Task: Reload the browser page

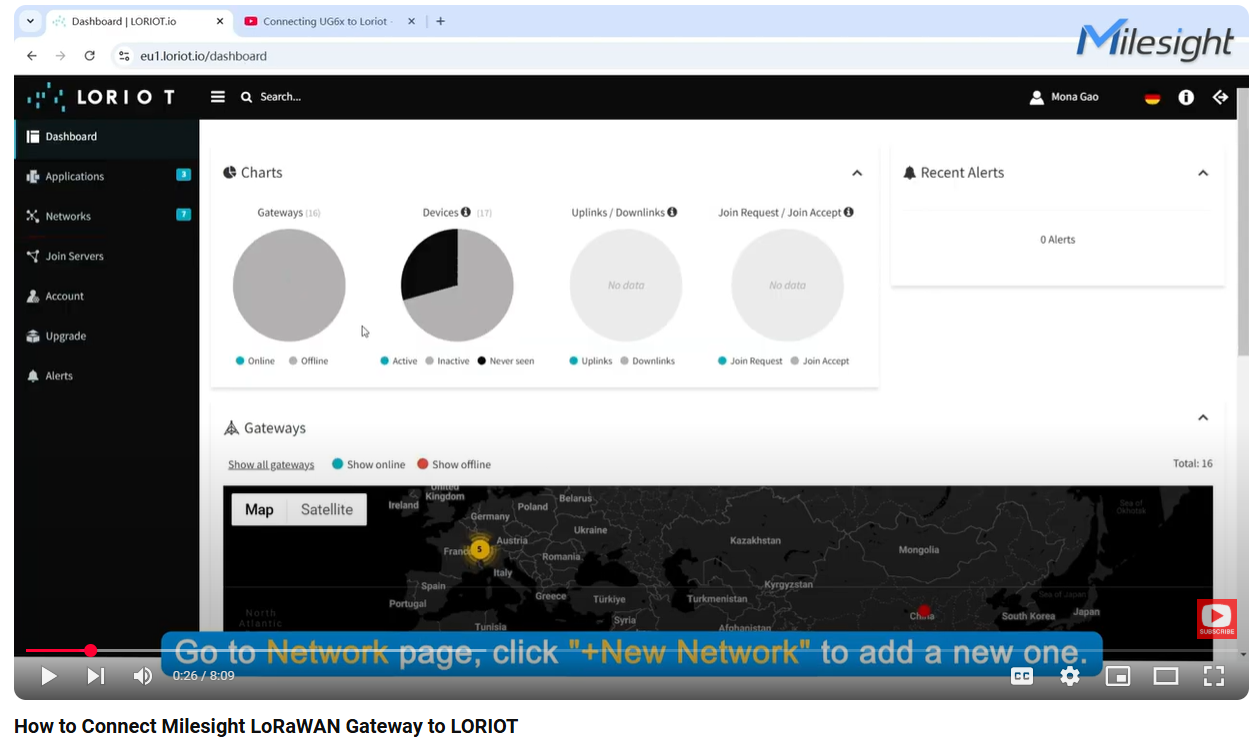Action: click(89, 56)
